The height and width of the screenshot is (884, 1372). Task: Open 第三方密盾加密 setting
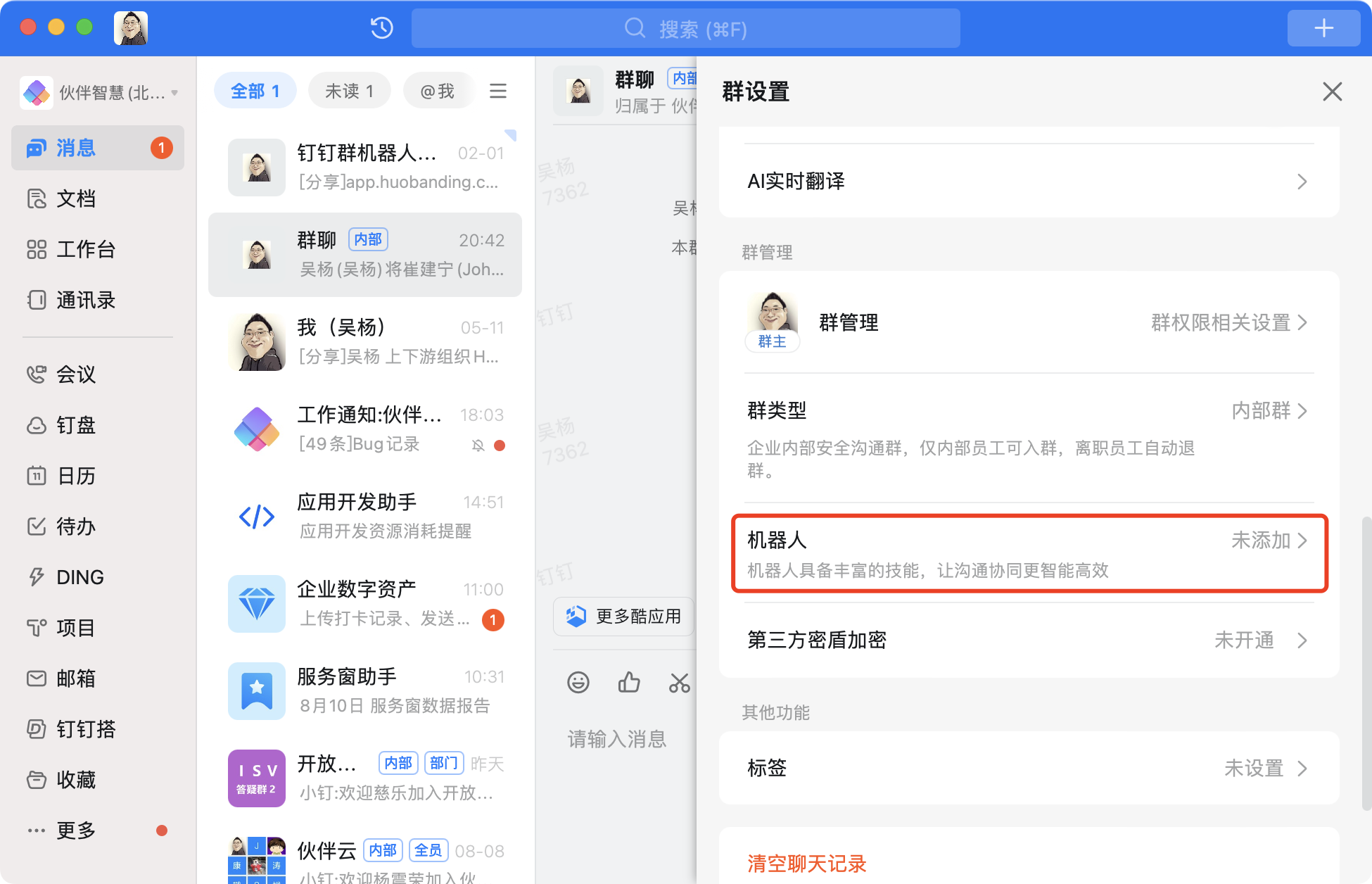coord(1029,640)
